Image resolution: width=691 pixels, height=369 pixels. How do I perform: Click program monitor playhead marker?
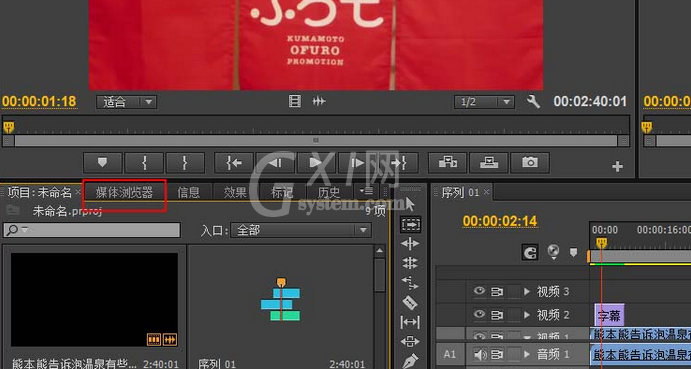click(x=8, y=127)
